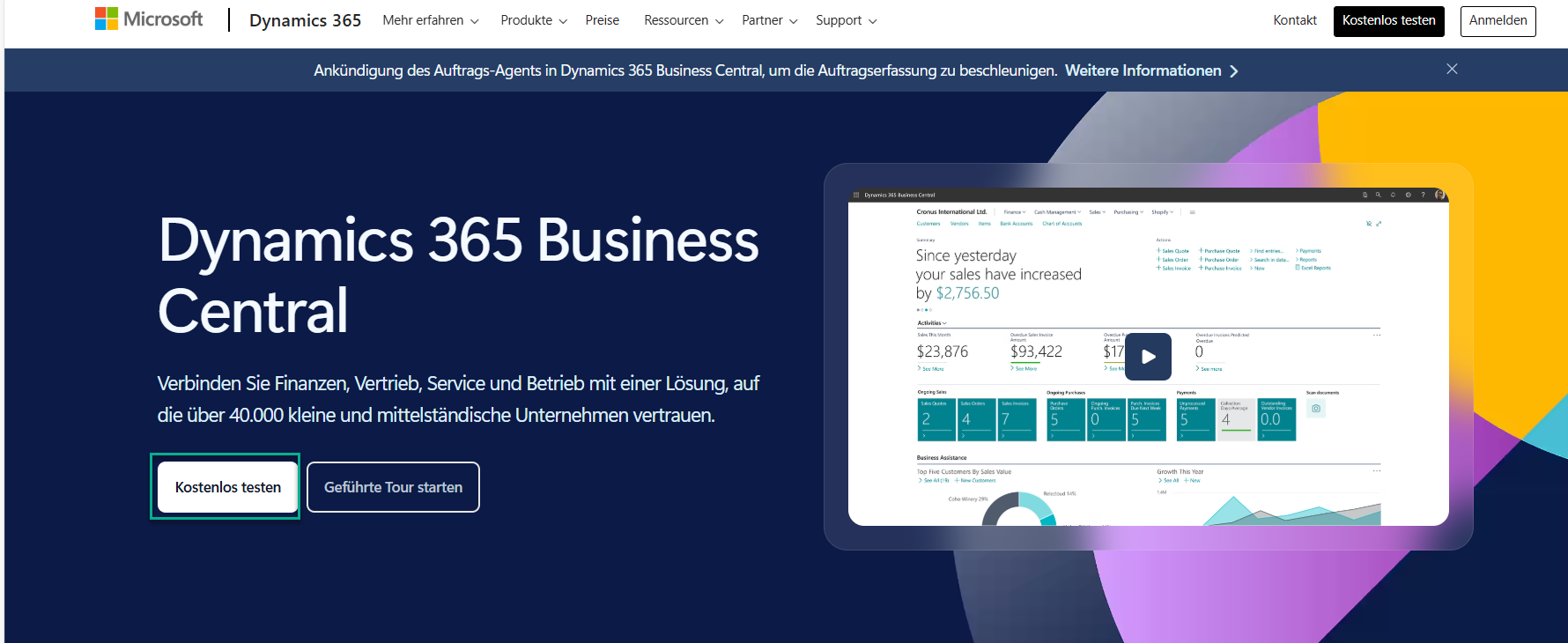
Task: Click the text beginning Verbinden Sie Finanzen
Action: 458,399
